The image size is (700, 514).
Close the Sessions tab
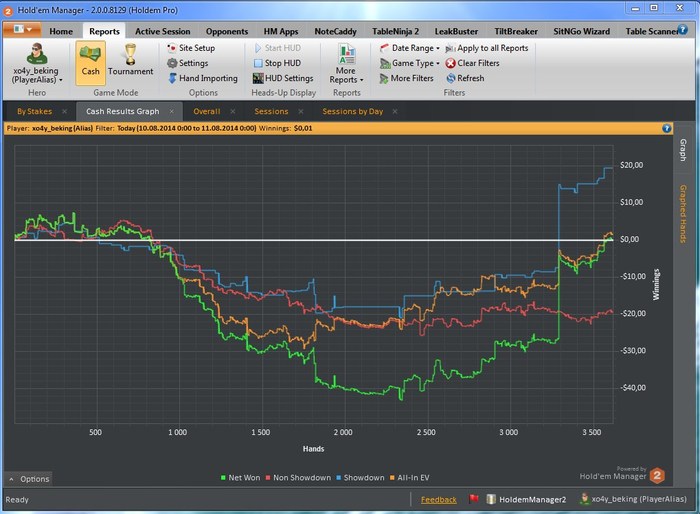coord(301,111)
